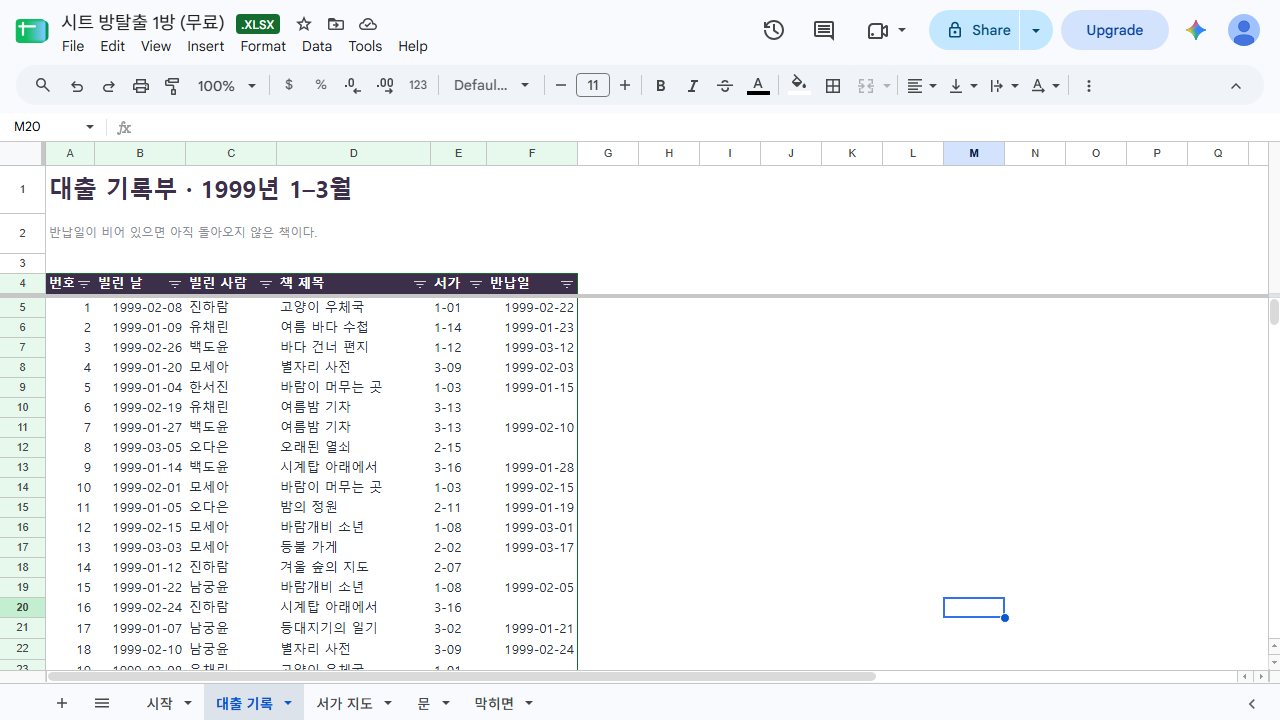Undo the last action
This screenshot has width=1280, height=720.
point(76,86)
